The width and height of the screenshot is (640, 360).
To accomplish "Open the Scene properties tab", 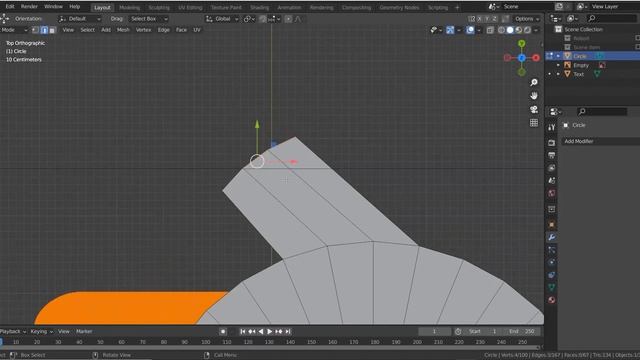I will [x=551, y=180].
